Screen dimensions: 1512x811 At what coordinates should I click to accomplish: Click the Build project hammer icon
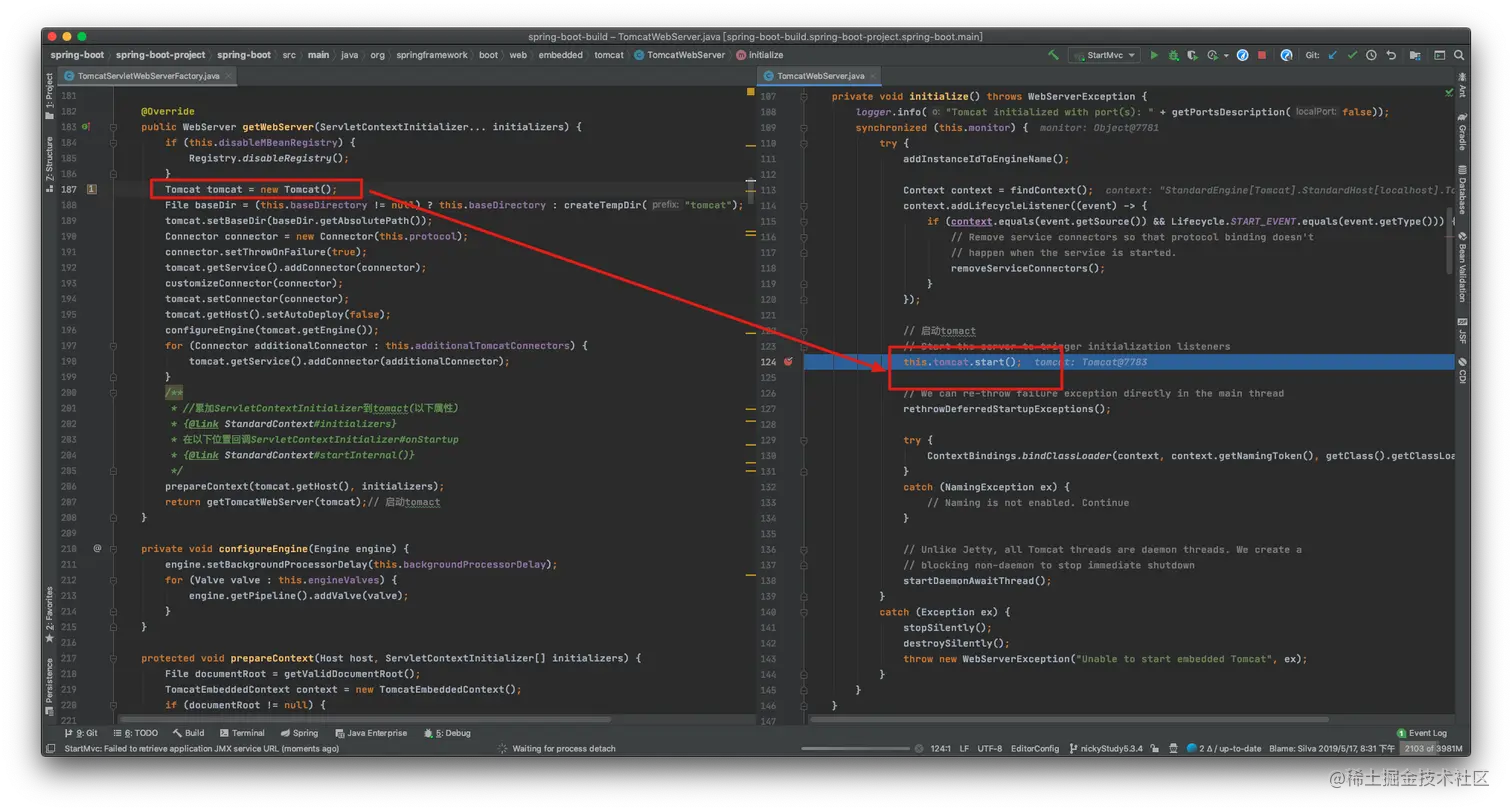1053,55
